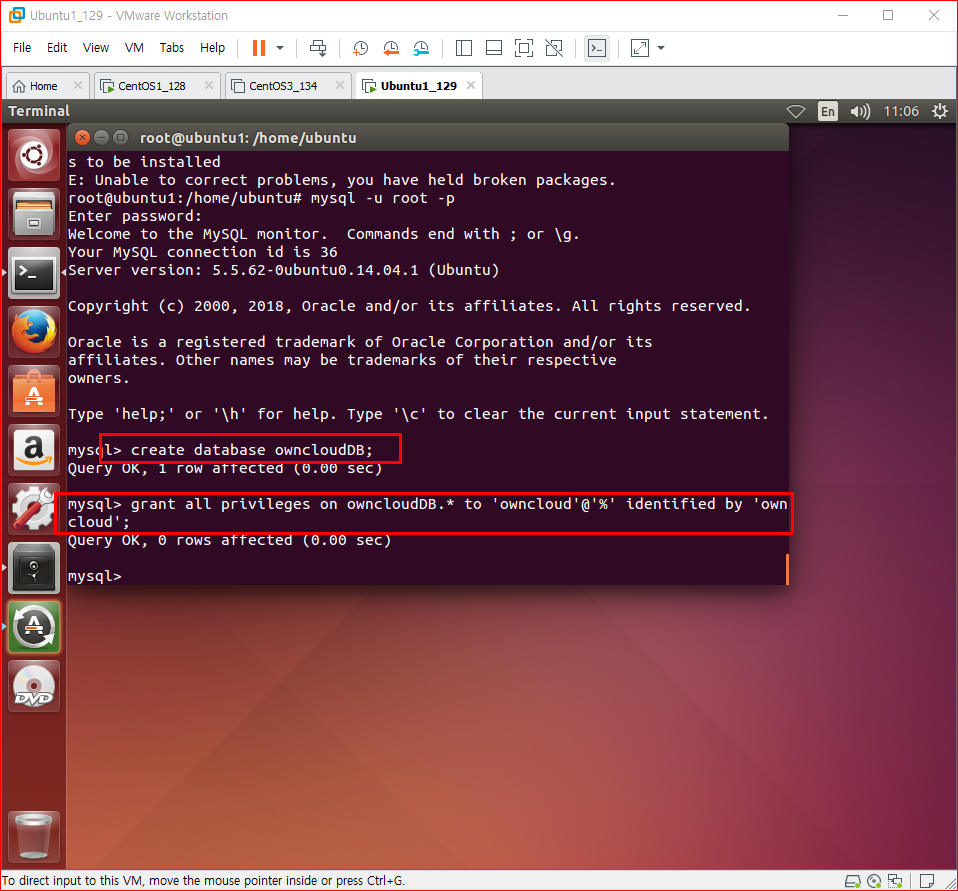Click the stretch guest display icon
Image resolution: width=958 pixels, height=891 pixels.
(x=640, y=48)
